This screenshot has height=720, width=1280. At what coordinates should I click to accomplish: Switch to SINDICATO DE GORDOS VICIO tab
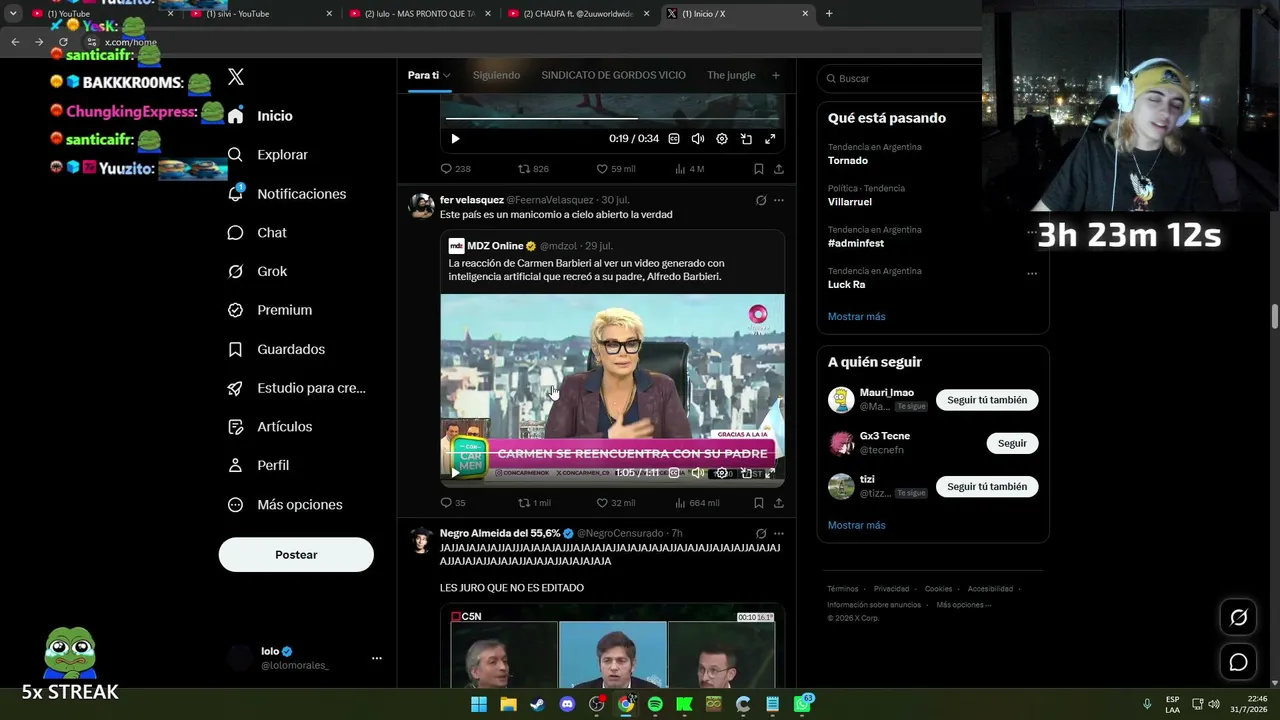tap(613, 75)
